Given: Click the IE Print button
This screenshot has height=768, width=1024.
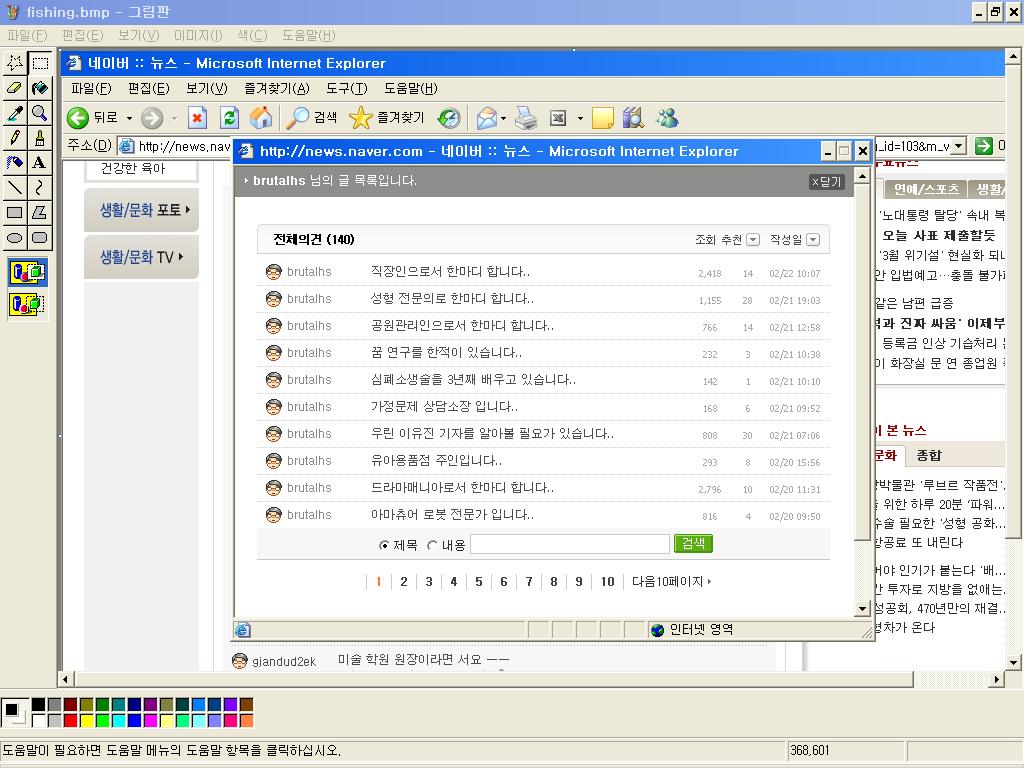Looking at the screenshot, I should click(x=526, y=118).
